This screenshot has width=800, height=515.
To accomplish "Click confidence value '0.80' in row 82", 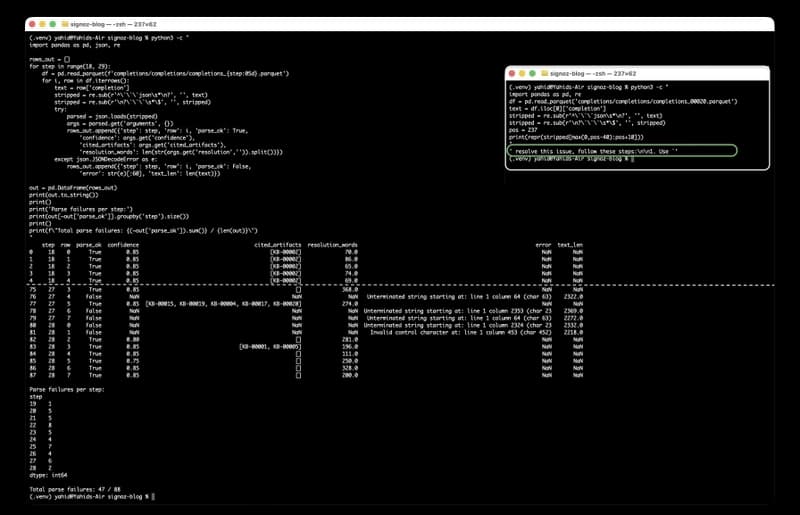I will click(133, 339).
